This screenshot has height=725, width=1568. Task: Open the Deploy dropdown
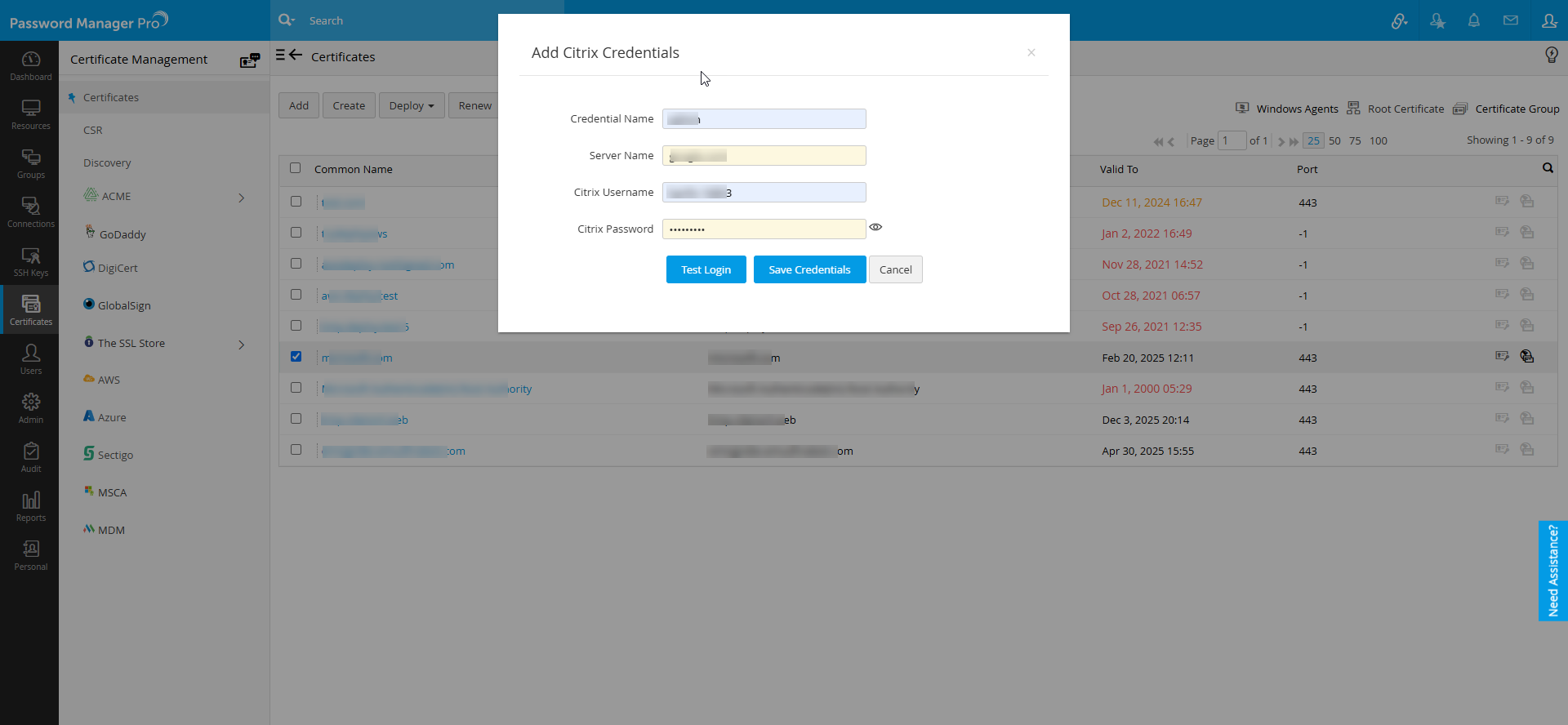point(412,105)
